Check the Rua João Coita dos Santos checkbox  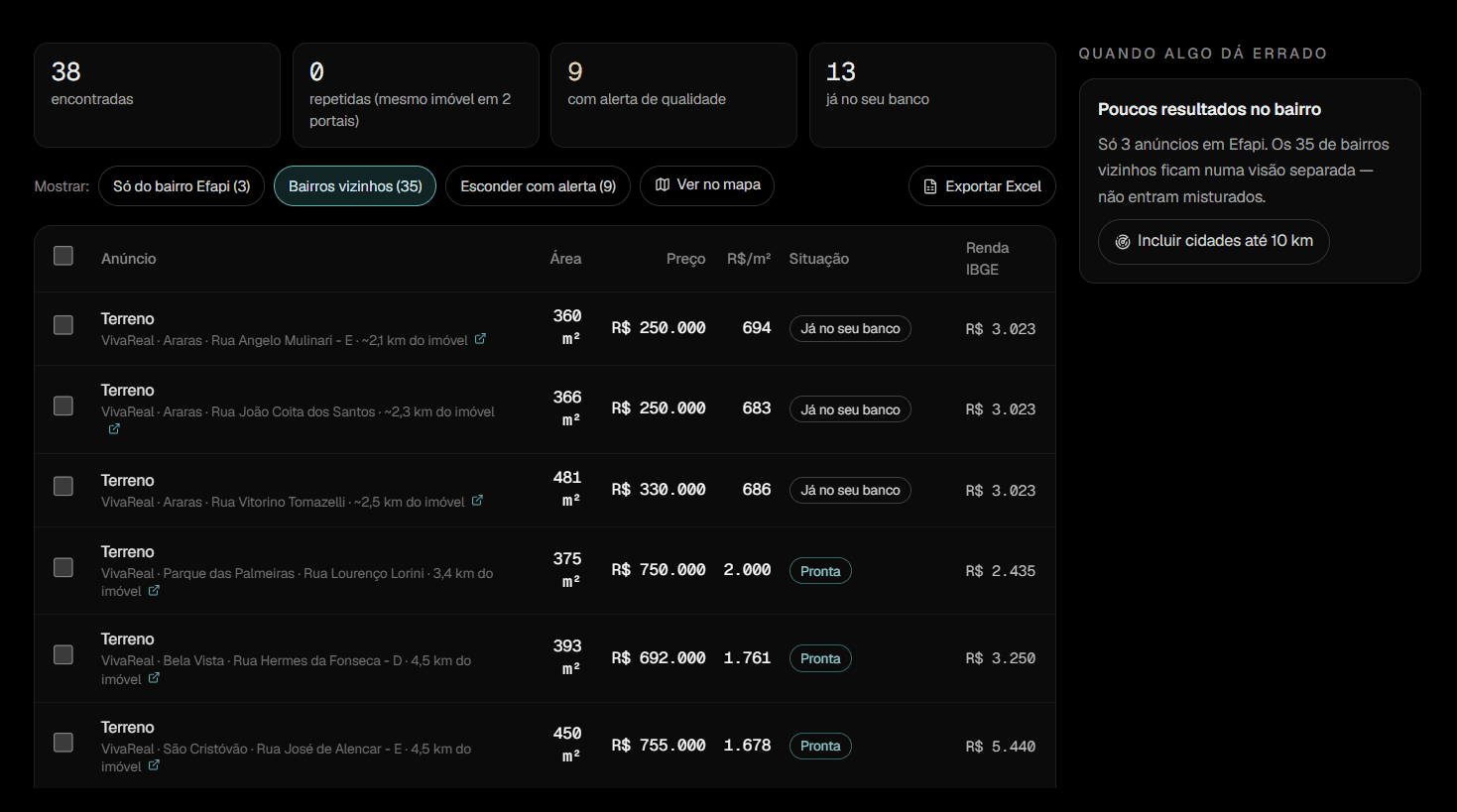point(63,406)
